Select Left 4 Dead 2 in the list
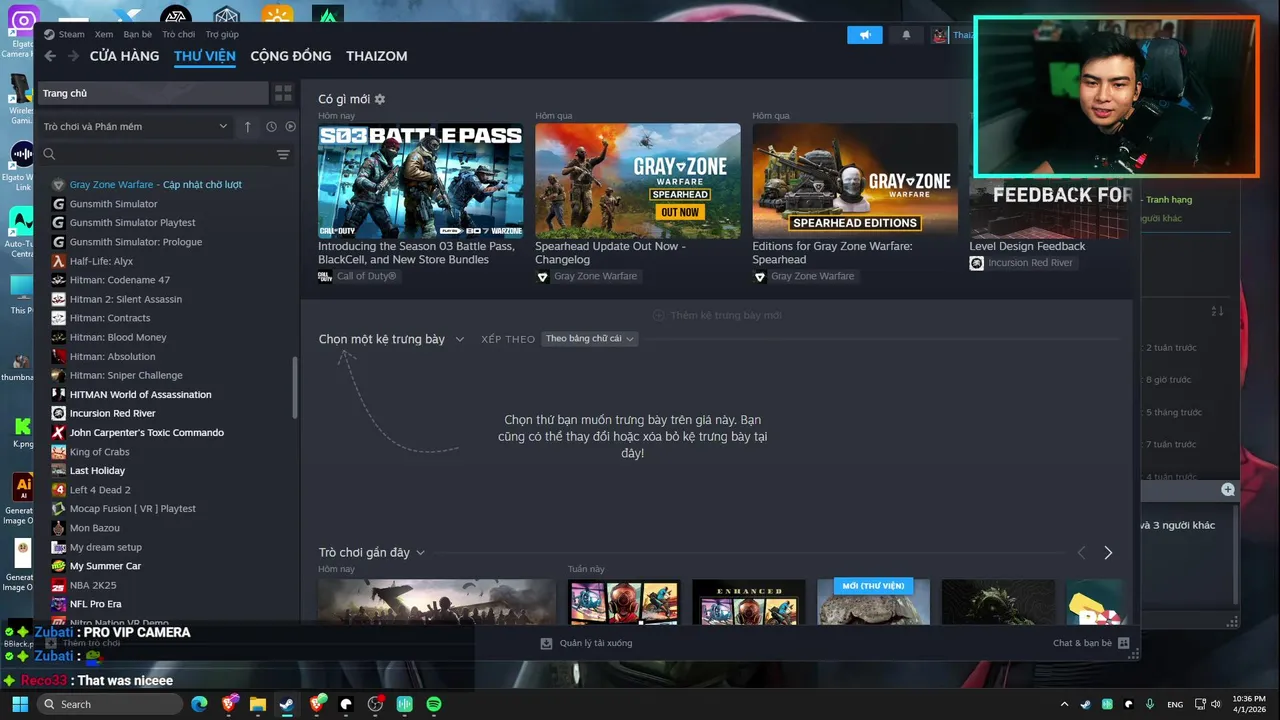 [100, 490]
